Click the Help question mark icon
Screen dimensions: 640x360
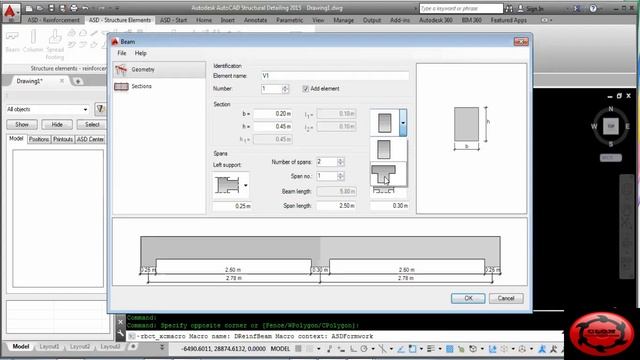(x=593, y=8)
